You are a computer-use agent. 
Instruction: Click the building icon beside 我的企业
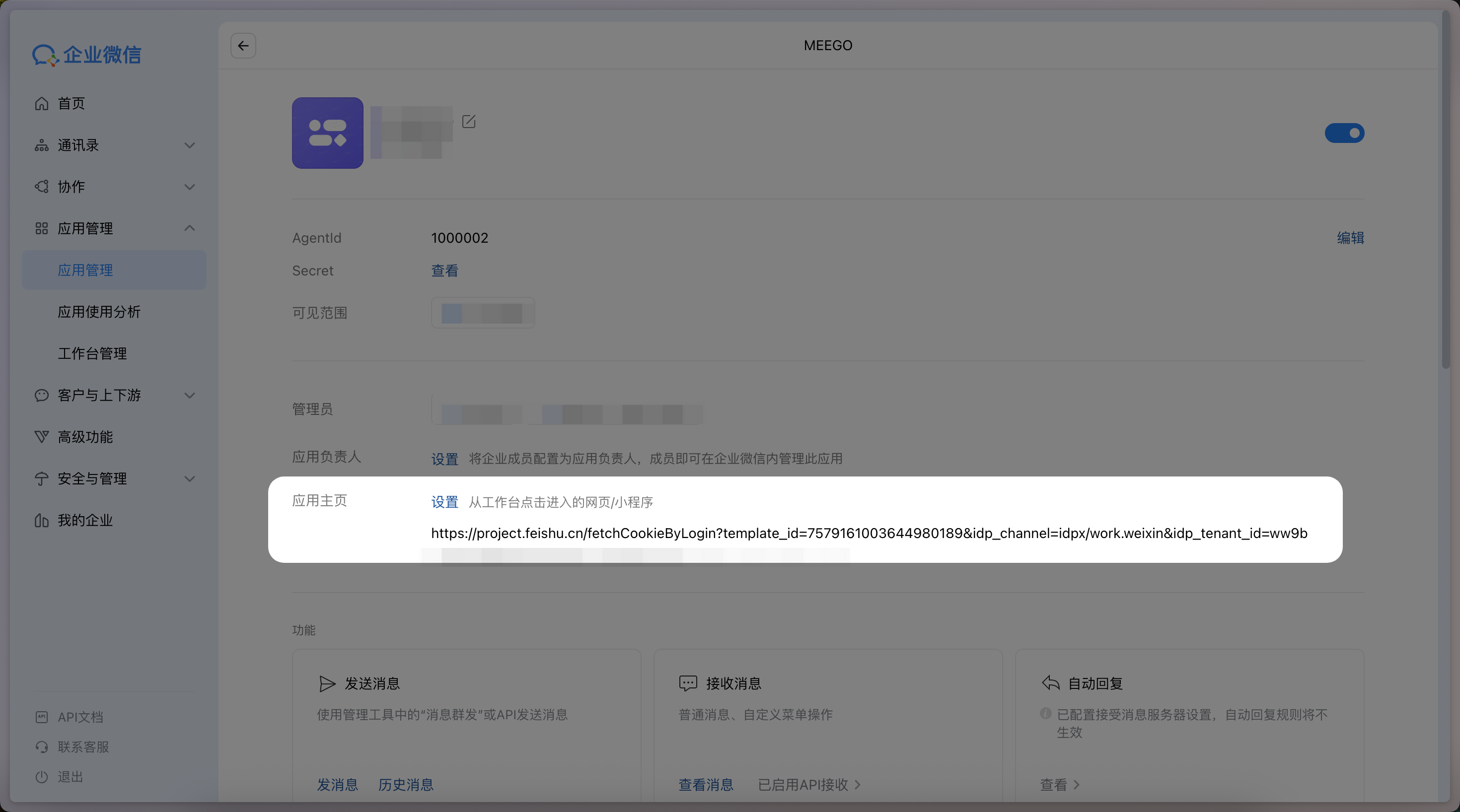point(41,520)
